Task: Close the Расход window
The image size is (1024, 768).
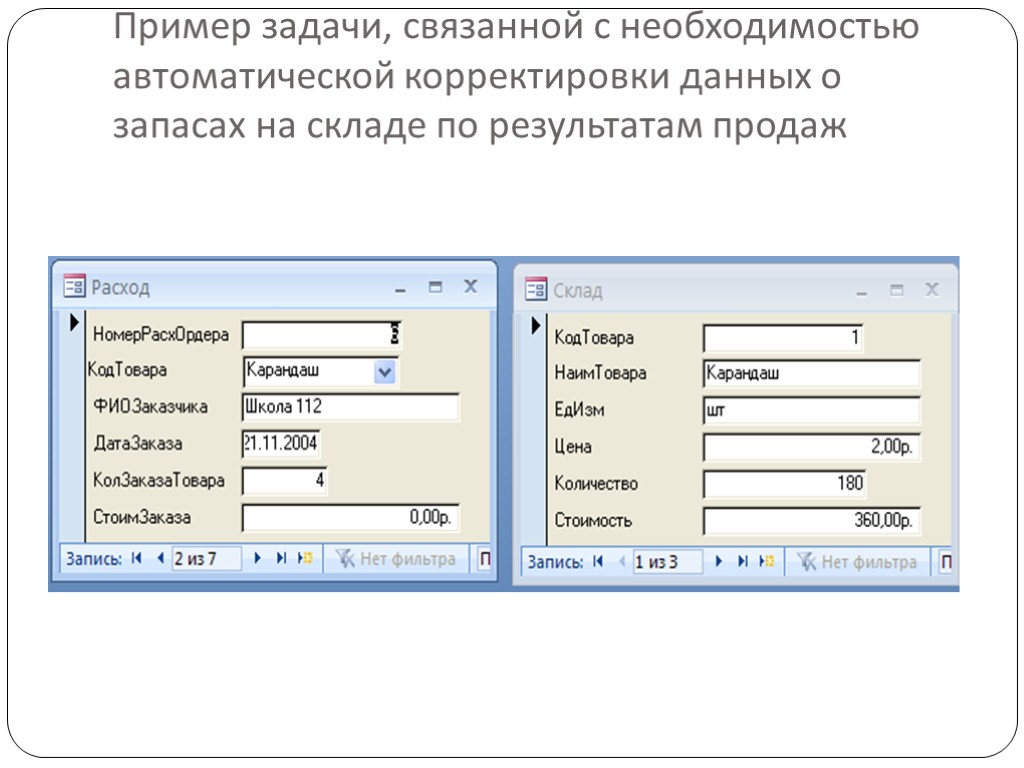Action: 471,286
